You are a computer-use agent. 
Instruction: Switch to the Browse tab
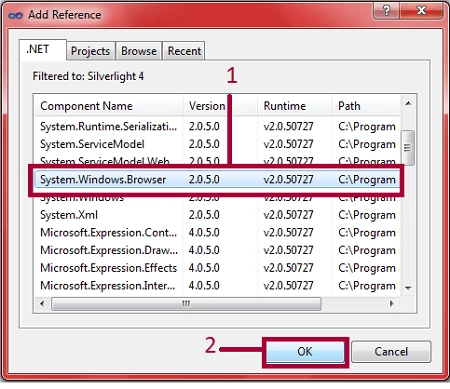pyautogui.click(x=139, y=51)
